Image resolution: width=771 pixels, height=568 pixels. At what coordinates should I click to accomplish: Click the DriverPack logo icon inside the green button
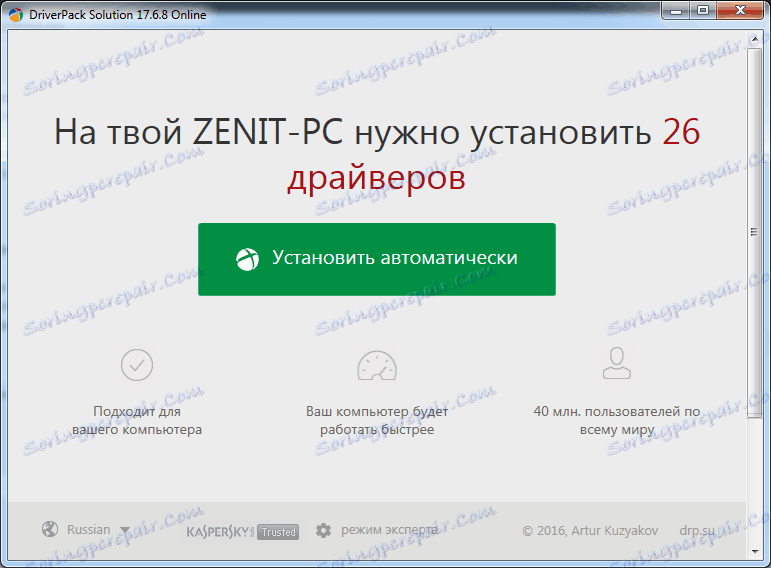[247, 259]
